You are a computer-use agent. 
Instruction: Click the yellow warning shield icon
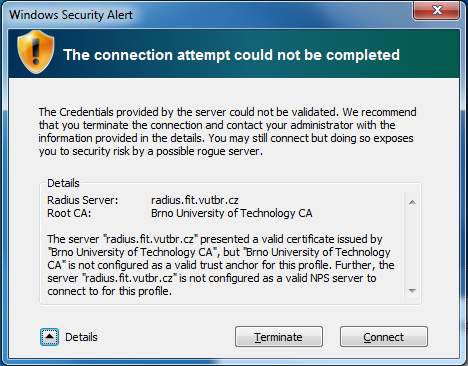36,52
